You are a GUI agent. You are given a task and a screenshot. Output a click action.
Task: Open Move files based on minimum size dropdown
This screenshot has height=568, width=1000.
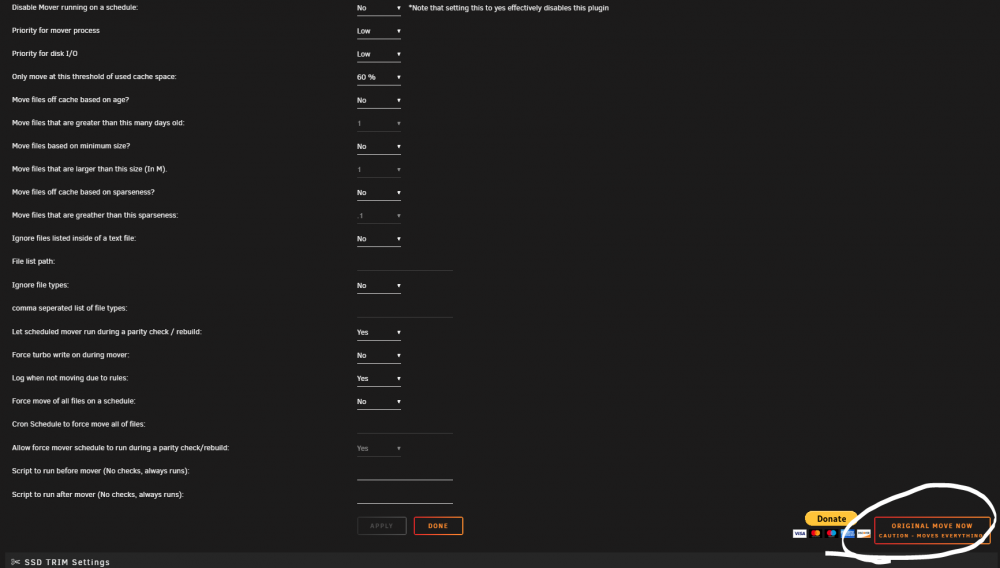(x=379, y=147)
